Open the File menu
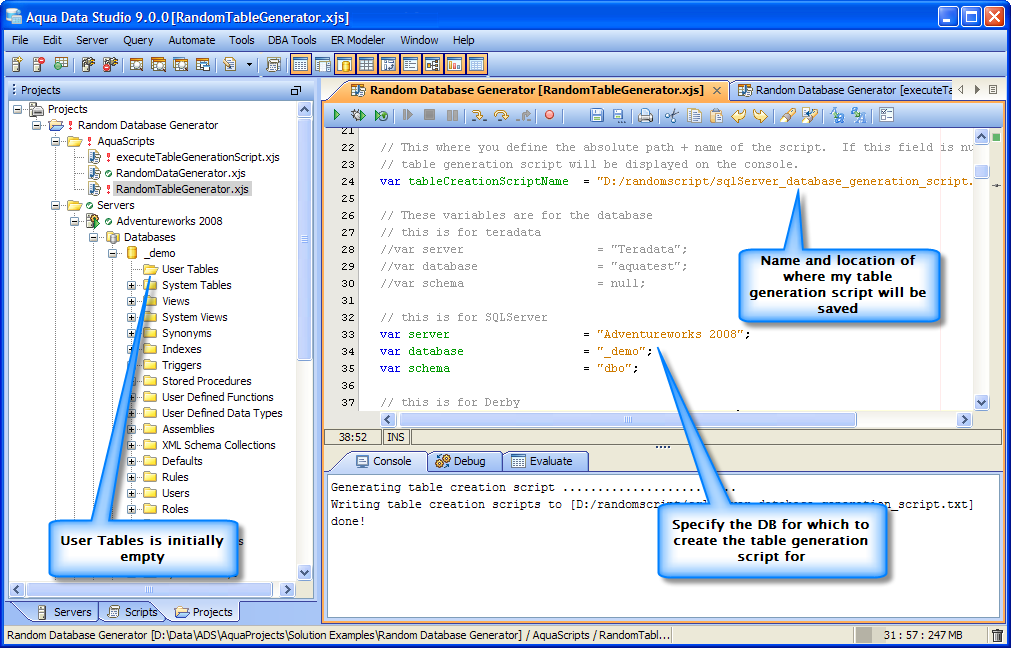Image resolution: width=1011 pixels, height=648 pixels. [20, 40]
